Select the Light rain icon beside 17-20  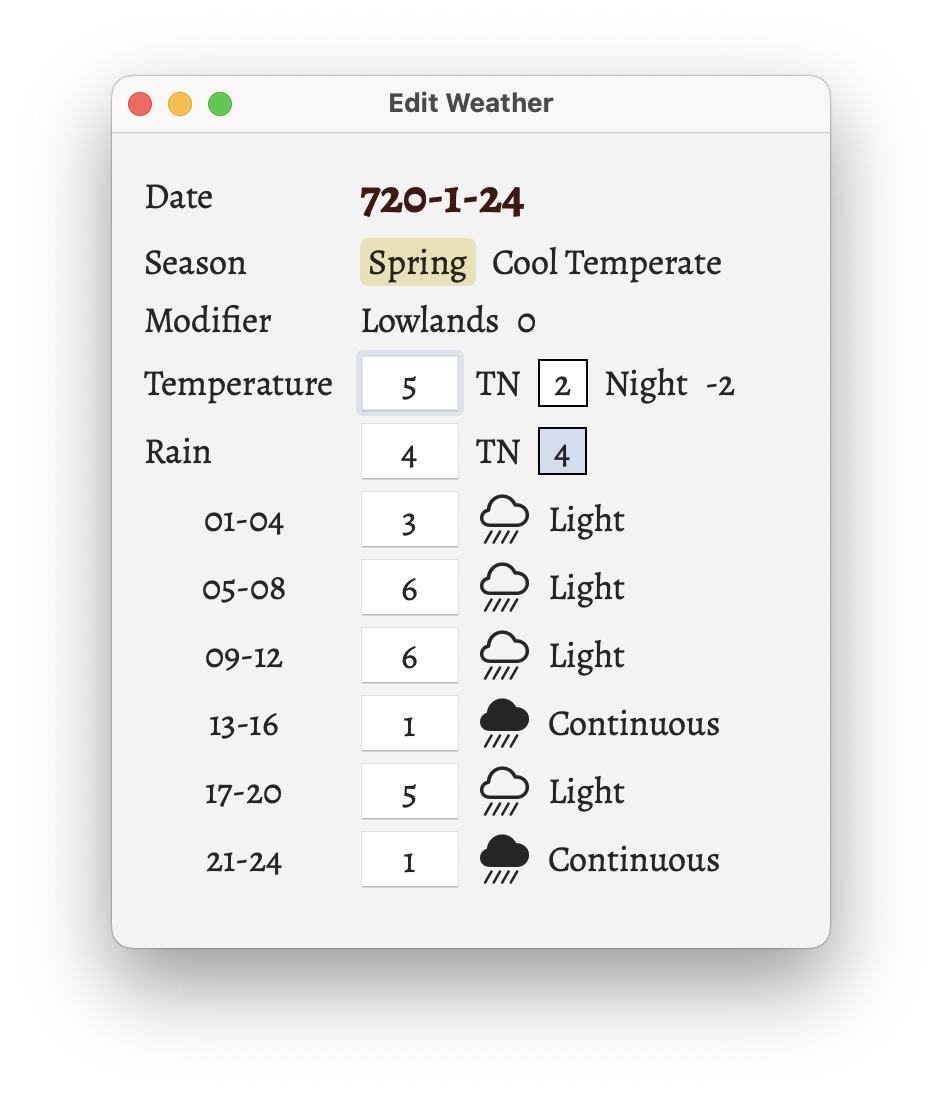tap(503, 791)
